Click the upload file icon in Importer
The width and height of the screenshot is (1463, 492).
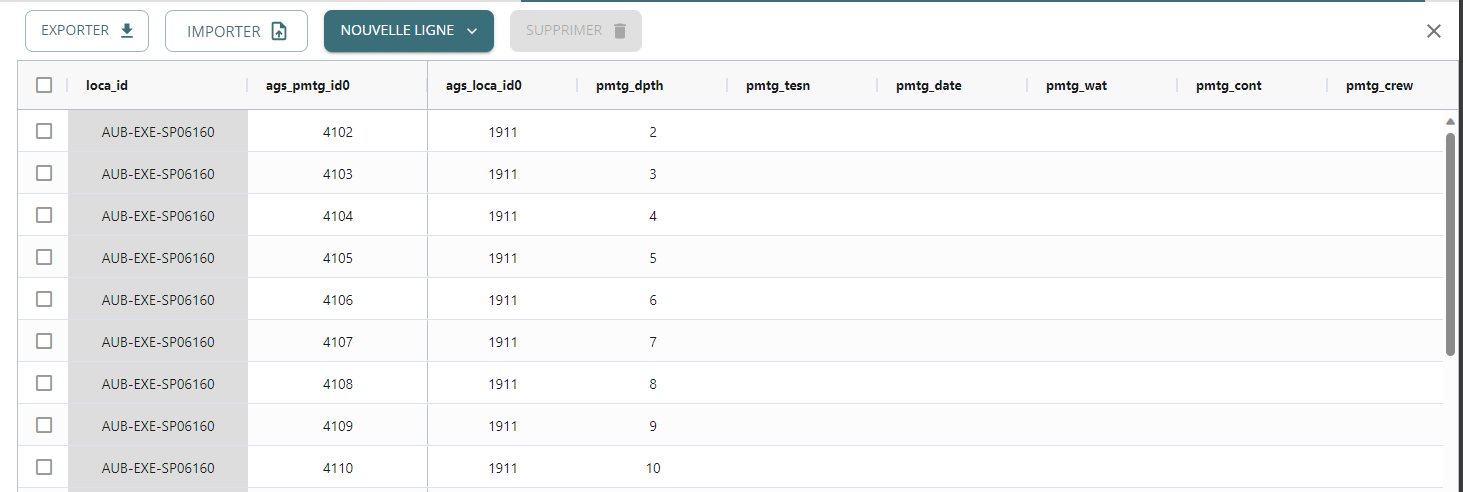coord(279,32)
